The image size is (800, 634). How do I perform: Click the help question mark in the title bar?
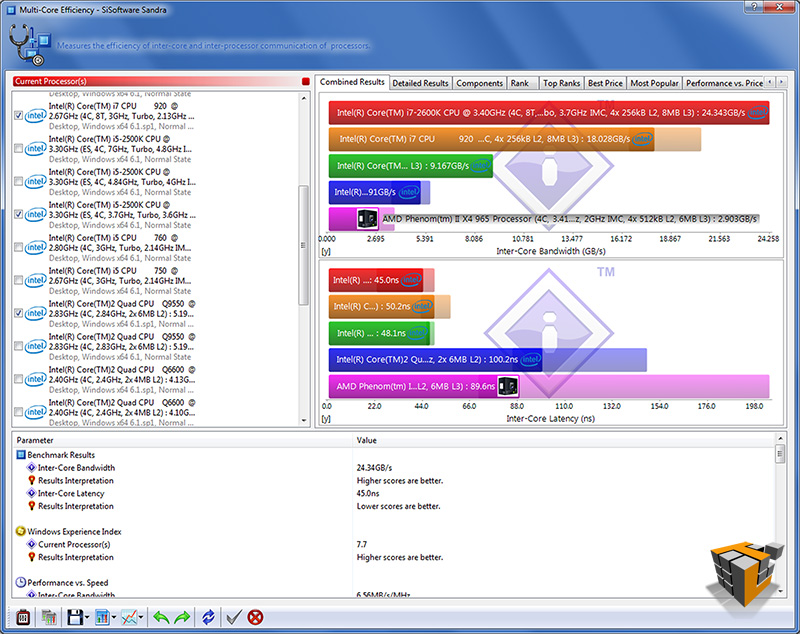[754, 6]
